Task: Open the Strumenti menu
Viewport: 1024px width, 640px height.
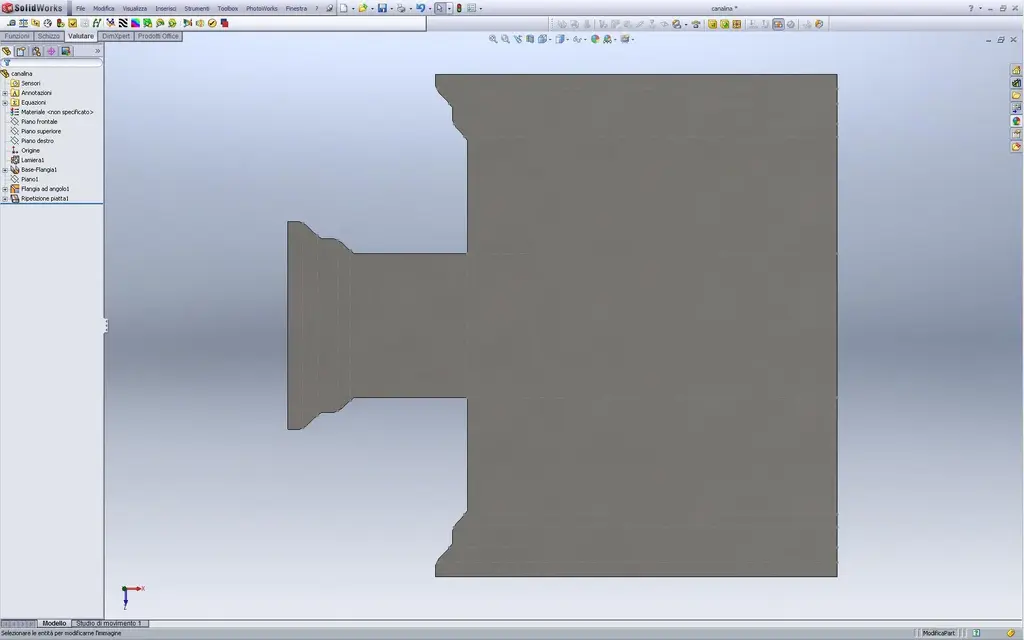Action: click(x=197, y=8)
